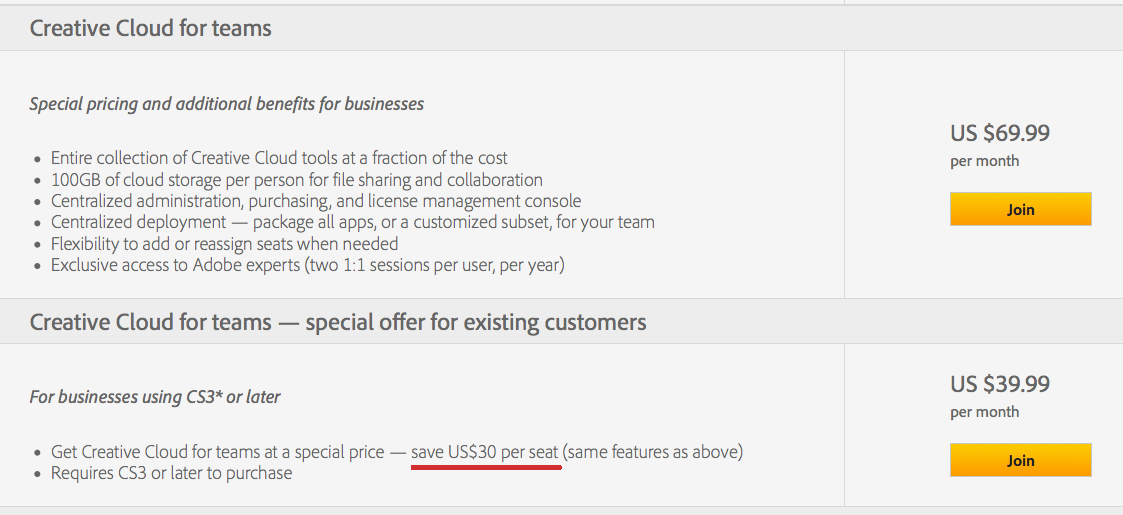Click the underlined 'save US$30 per seat' text
Image resolution: width=1123 pixels, height=515 pixels.
(485, 453)
